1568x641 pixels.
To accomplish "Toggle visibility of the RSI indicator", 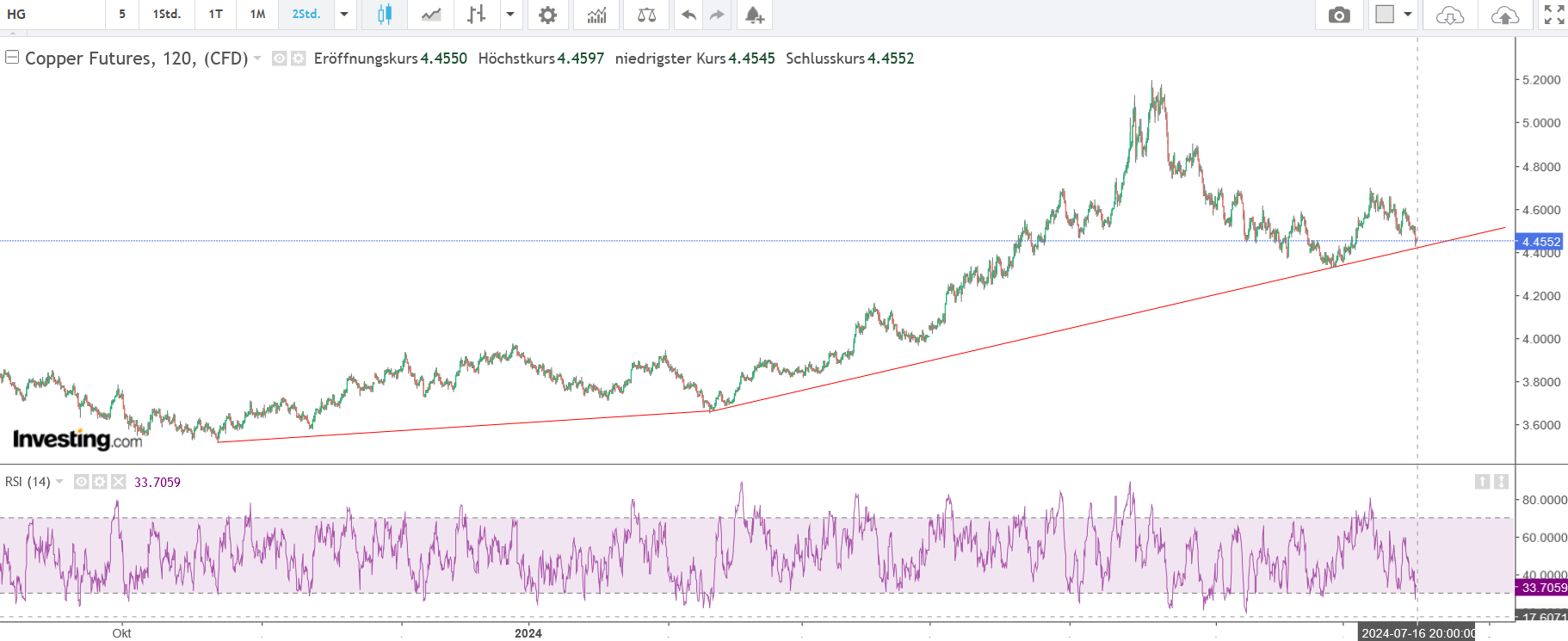I will coord(81,482).
